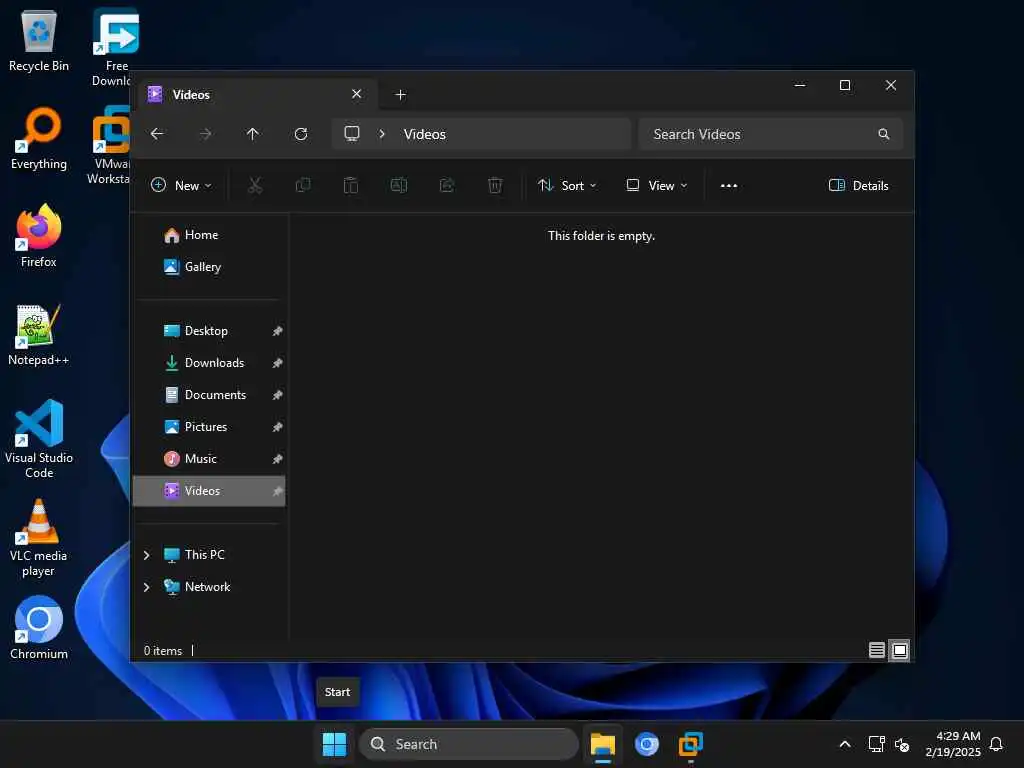Select the Chromium desktop shortcut
The width and height of the screenshot is (1024, 768).
[x=39, y=628]
